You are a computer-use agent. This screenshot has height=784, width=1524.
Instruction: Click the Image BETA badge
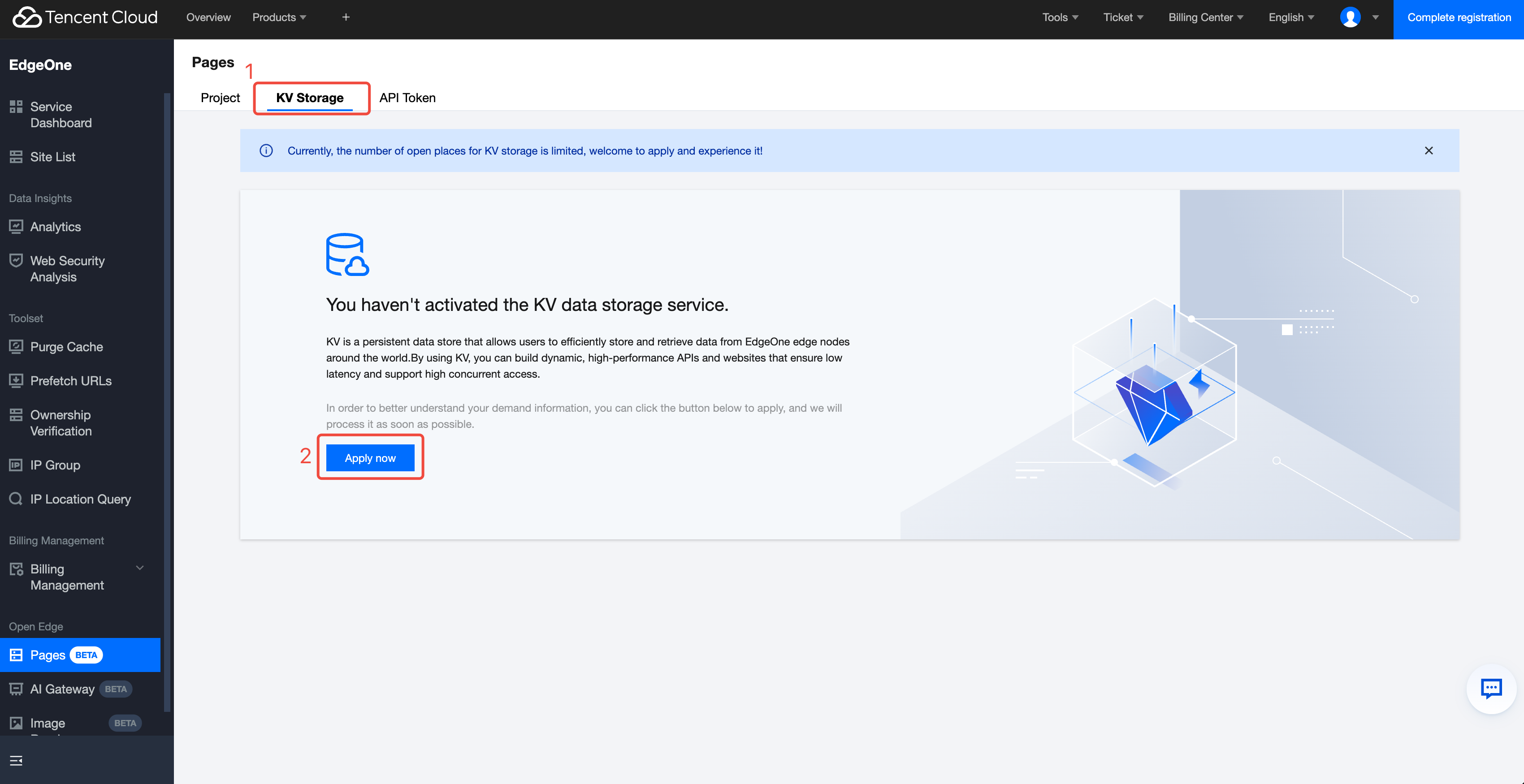click(125, 723)
